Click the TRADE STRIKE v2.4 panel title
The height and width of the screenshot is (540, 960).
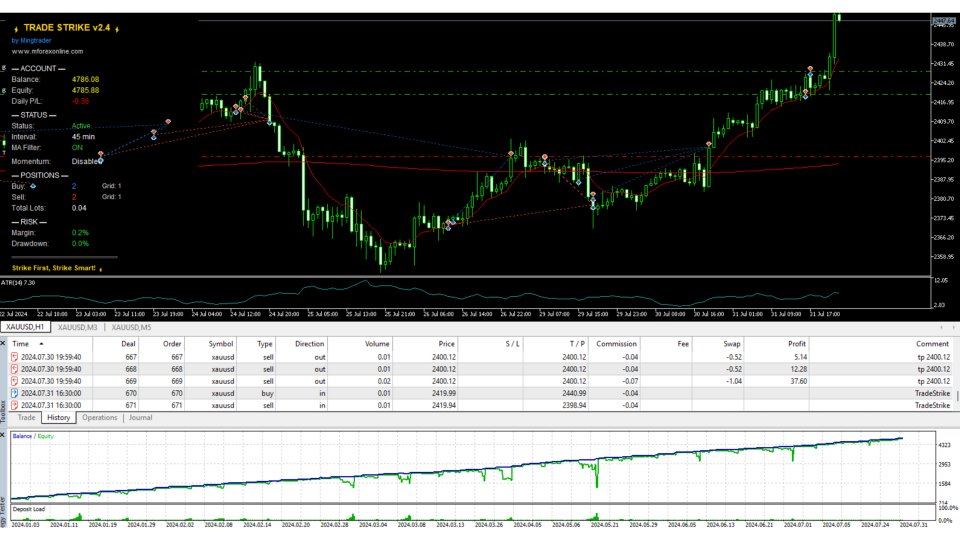67,28
